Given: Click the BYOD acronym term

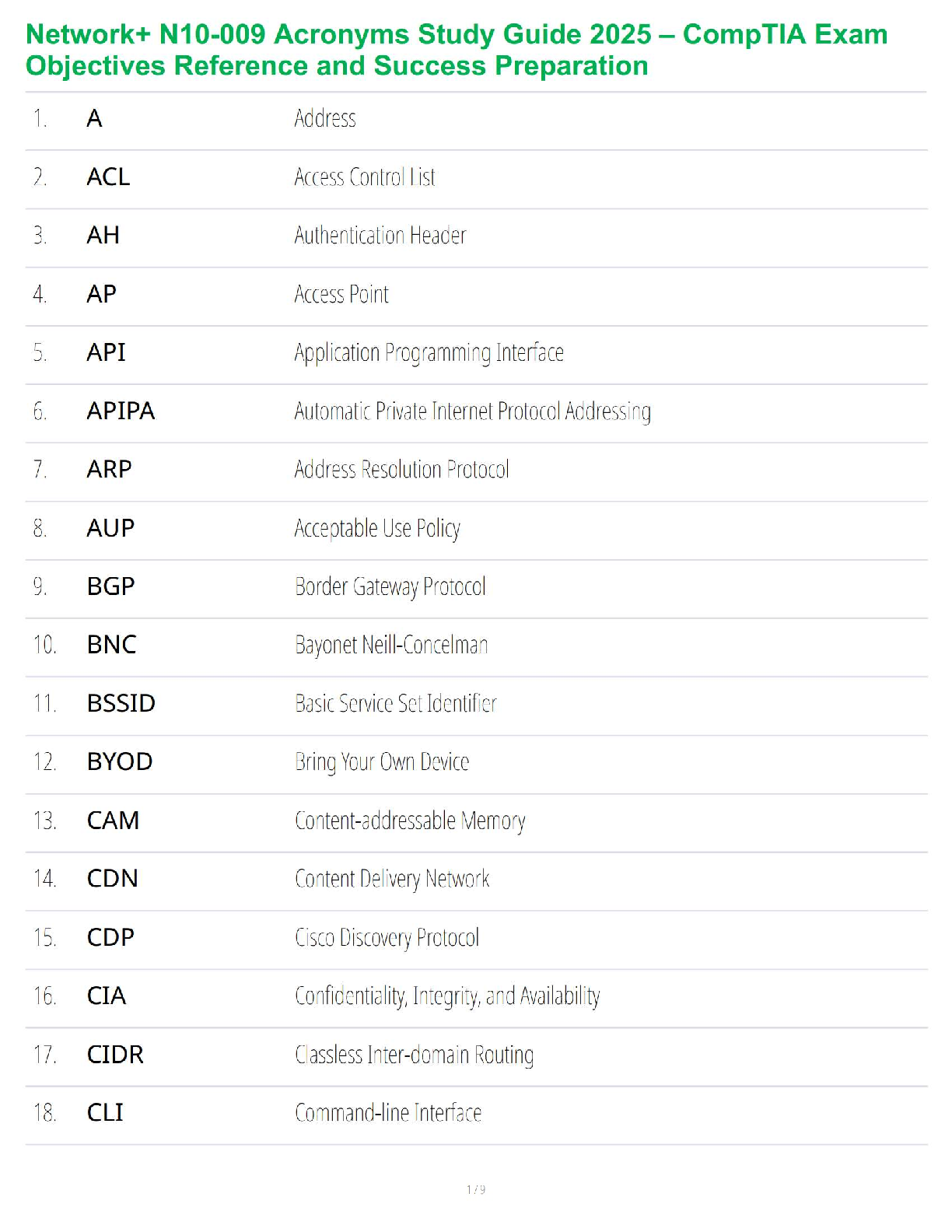Looking at the screenshot, I should [120, 762].
